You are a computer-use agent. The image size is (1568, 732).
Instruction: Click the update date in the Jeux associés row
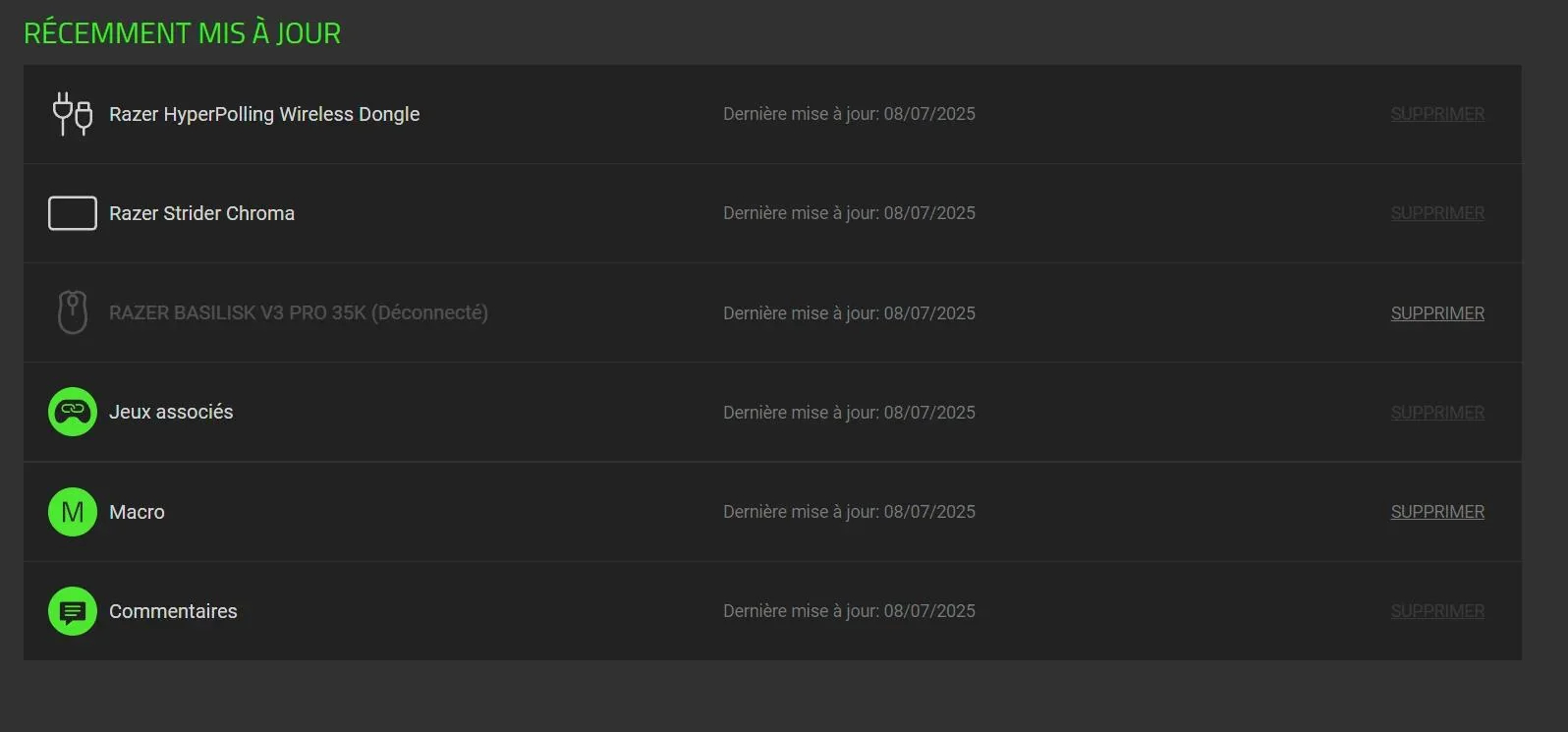coord(849,413)
